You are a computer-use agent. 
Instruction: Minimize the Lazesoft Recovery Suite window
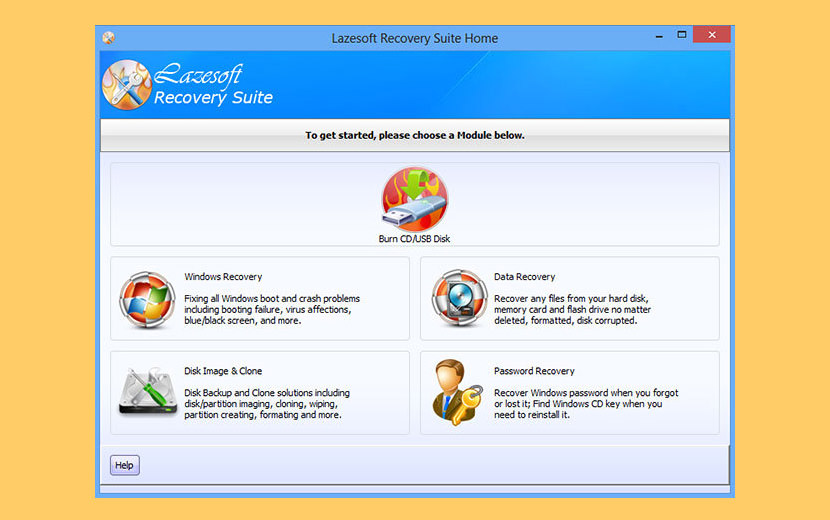[659, 35]
